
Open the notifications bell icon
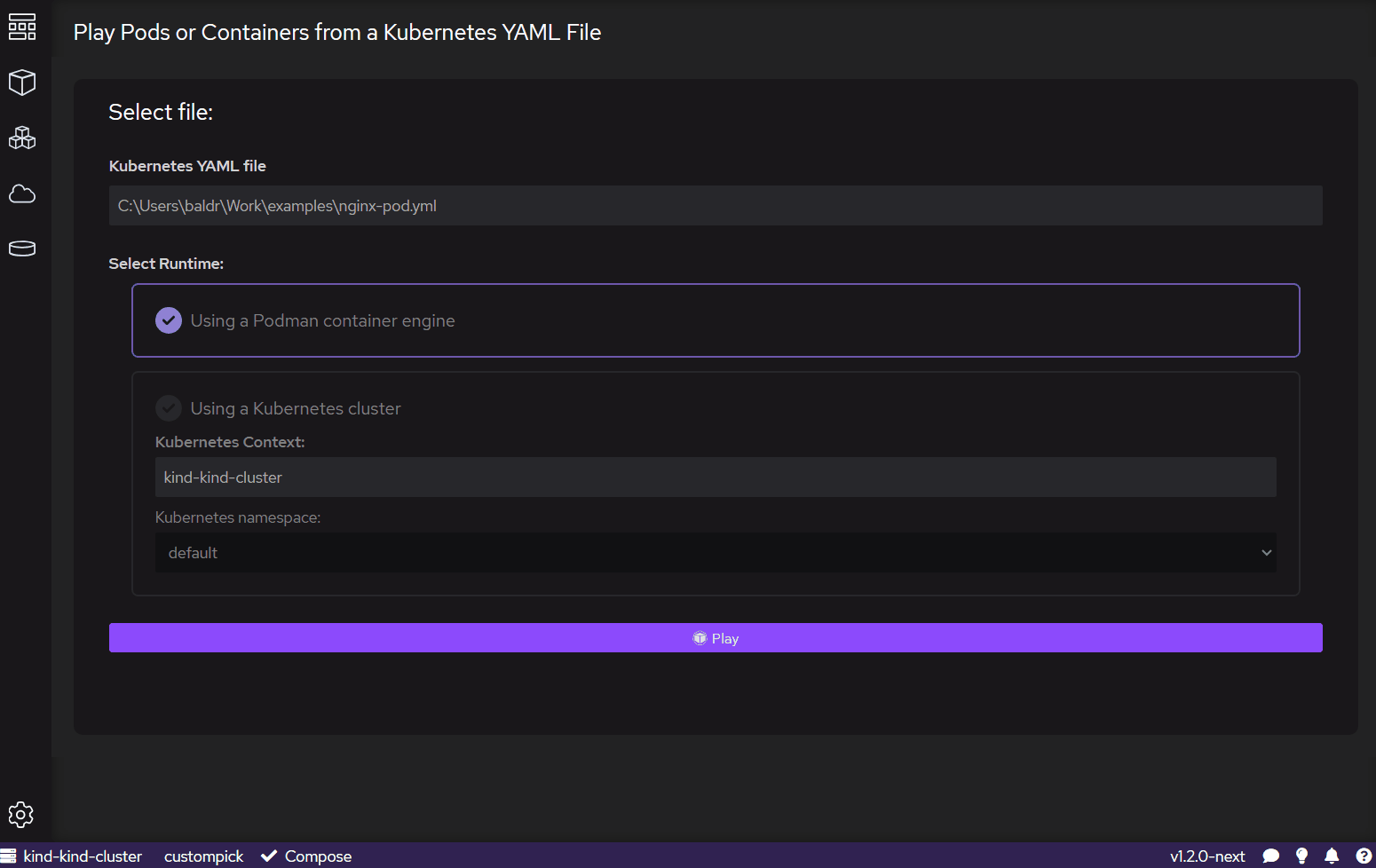[1332, 856]
